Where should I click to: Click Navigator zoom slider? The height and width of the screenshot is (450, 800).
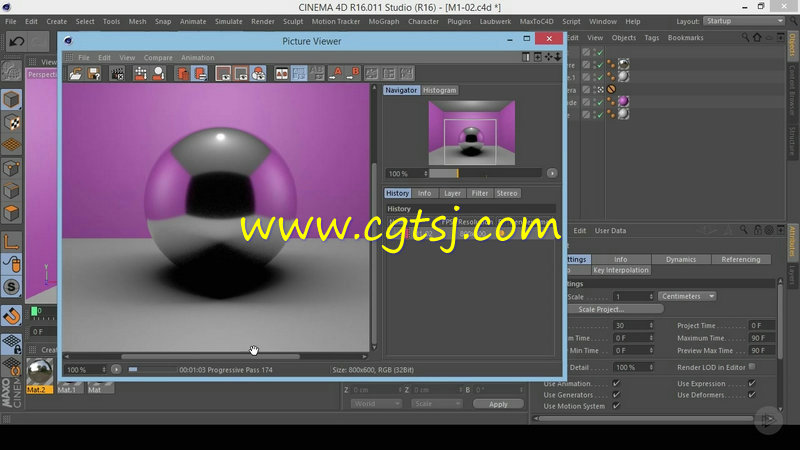pyautogui.click(x=485, y=173)
